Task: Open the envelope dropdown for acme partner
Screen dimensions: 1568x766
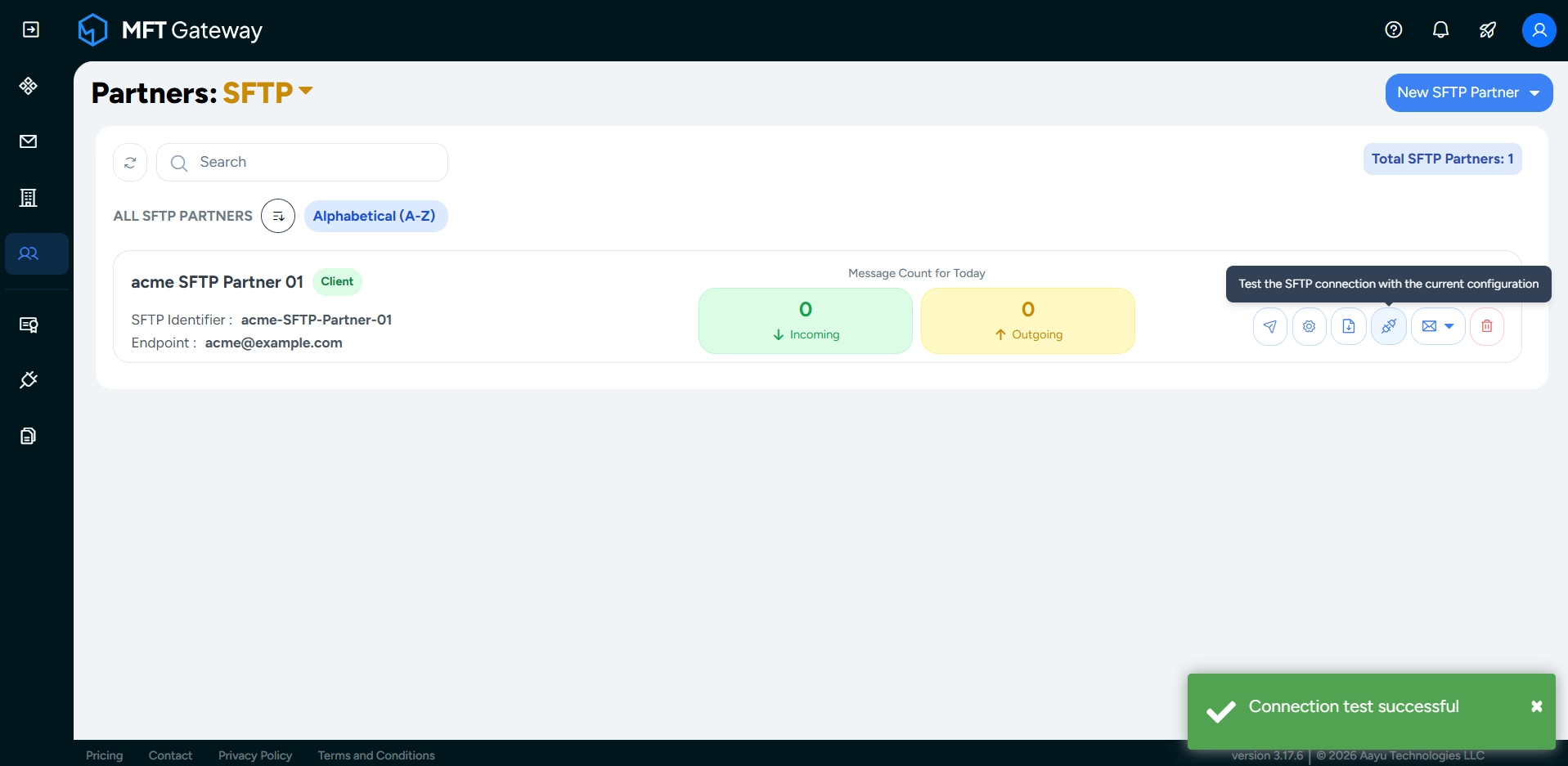Action: 1438,326
